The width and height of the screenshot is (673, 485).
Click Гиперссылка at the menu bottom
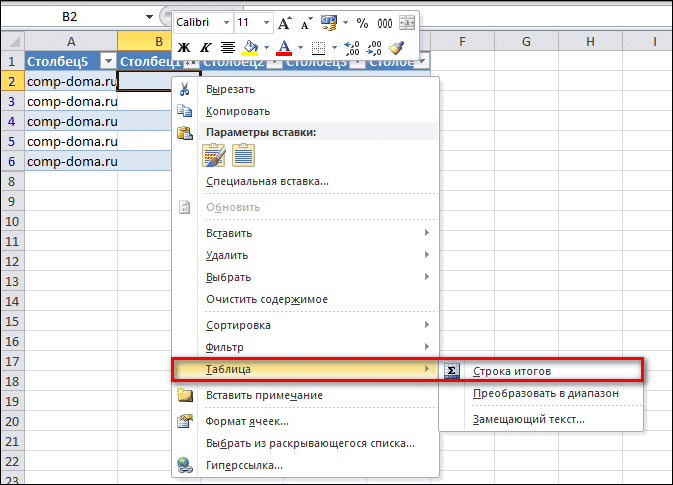(x=243, y=465)
